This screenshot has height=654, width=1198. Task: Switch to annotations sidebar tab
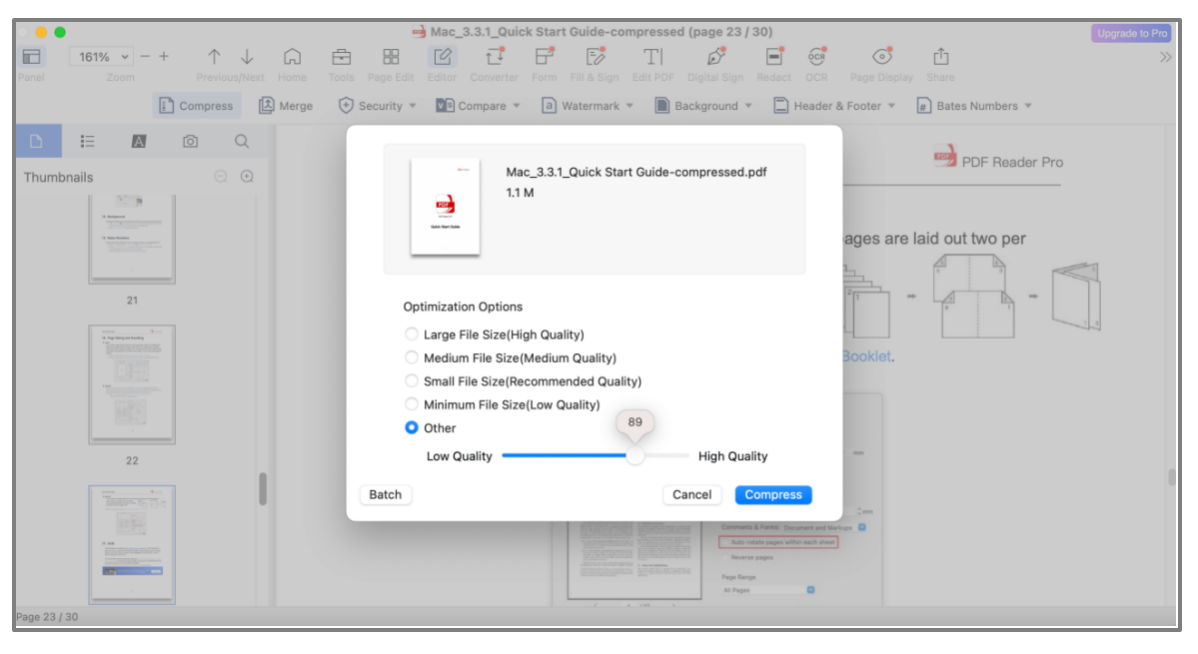(138, 141)
